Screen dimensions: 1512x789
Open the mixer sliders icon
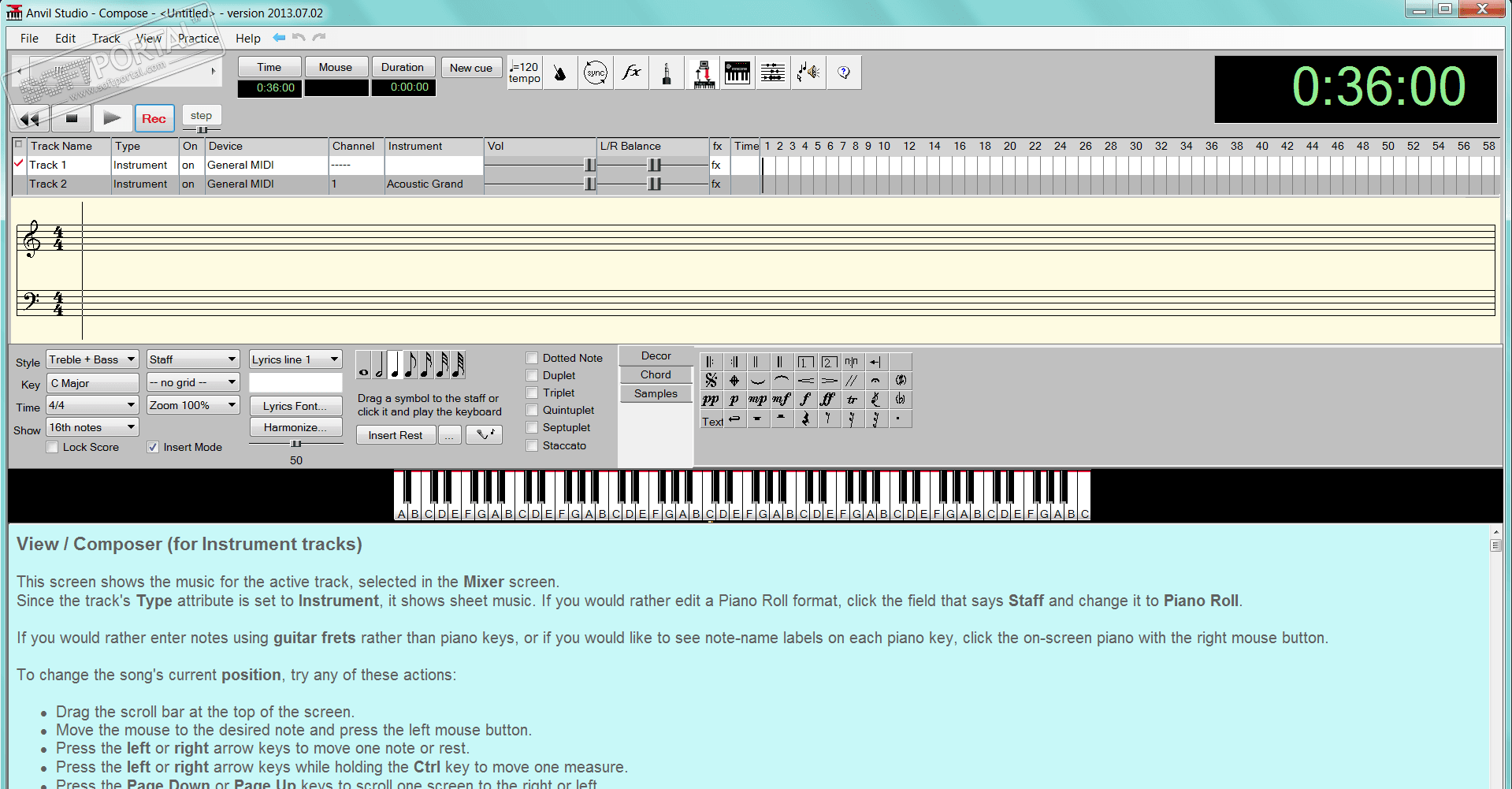click(773, 73)
